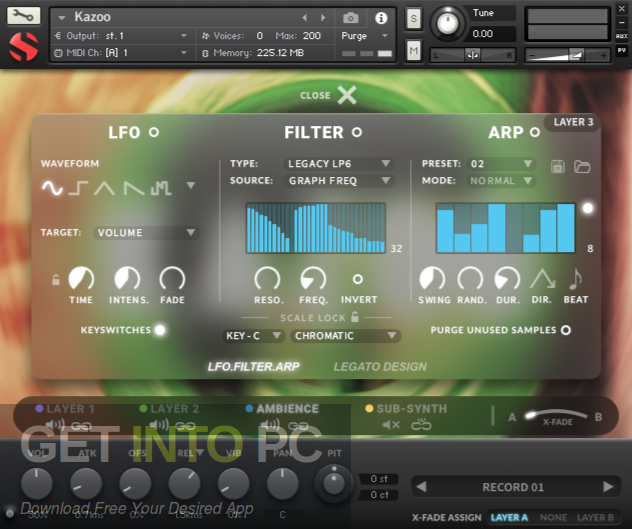Save the ARP preset with disk icon

pyautogui.click(x=558, y=166)
